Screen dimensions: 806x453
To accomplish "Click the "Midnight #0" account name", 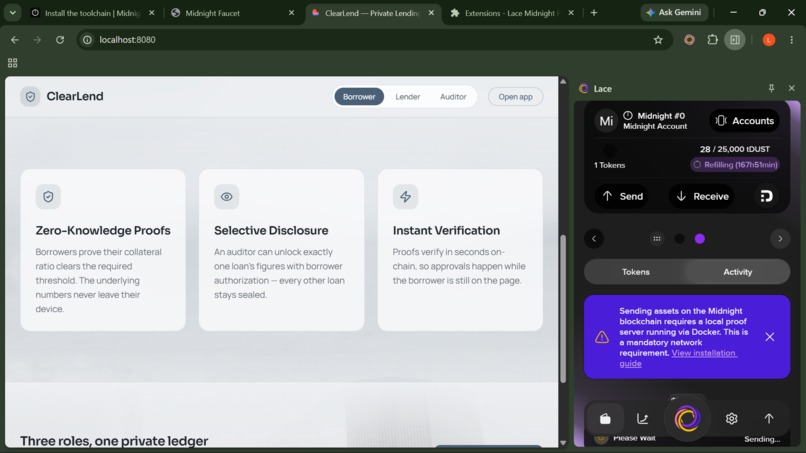I will coord(661,116).
